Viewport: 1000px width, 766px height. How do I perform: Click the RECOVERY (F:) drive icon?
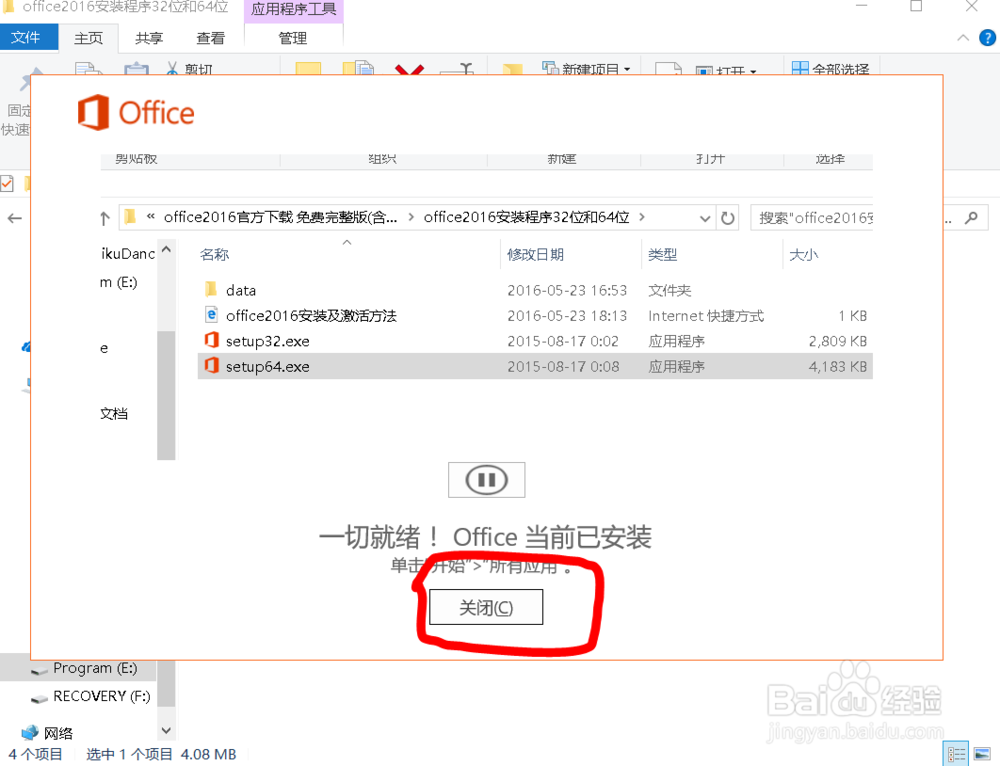(40, 698)
